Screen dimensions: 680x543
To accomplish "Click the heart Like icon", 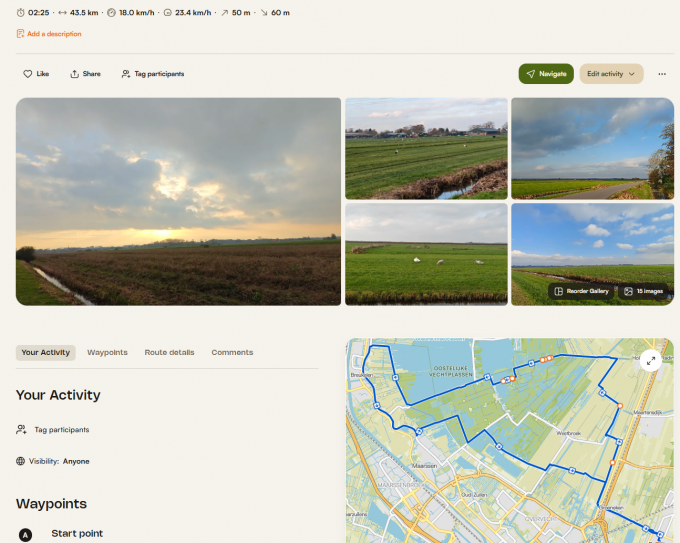I will point(27,74).
